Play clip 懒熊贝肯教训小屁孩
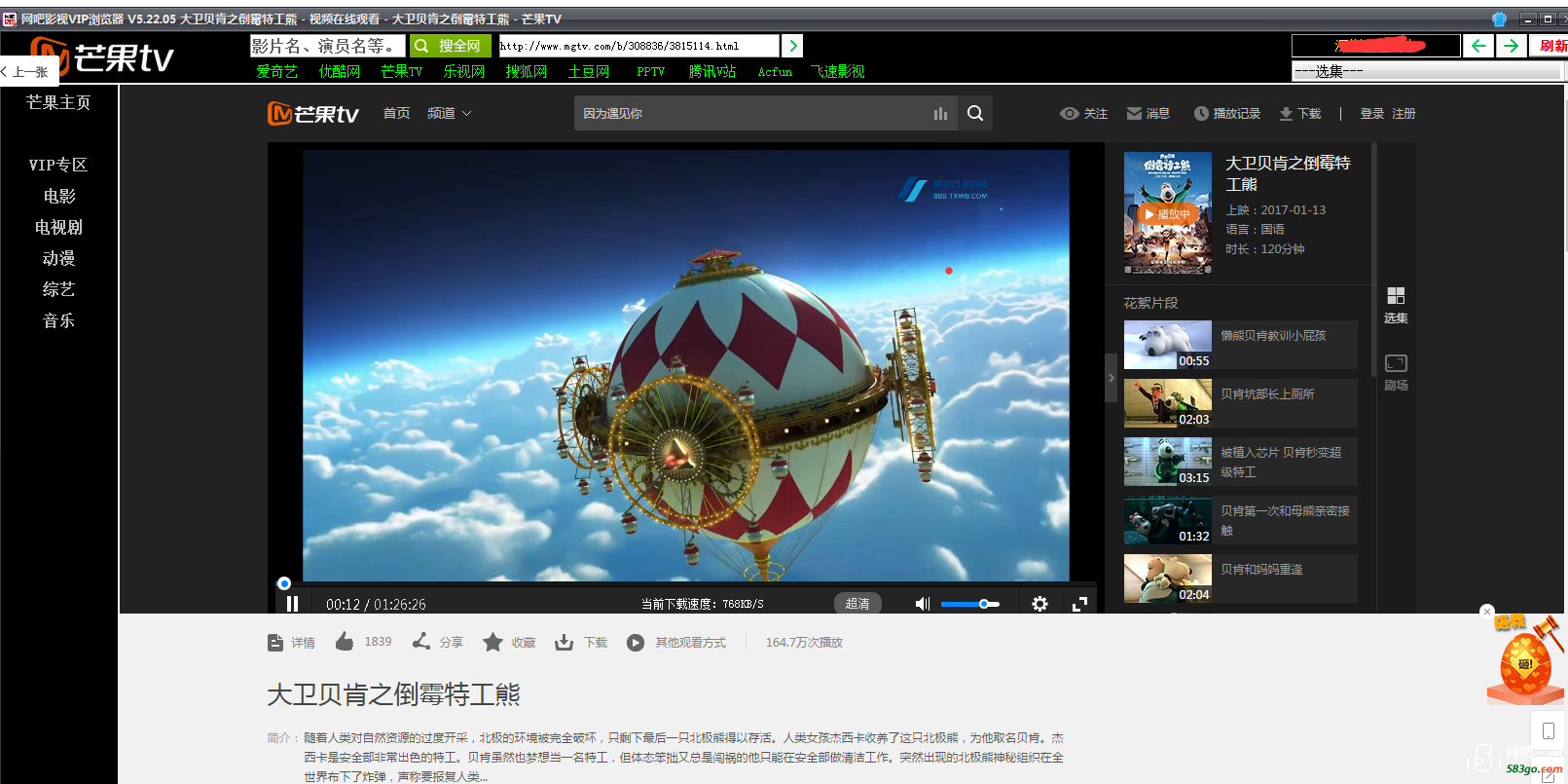 point(1241,345)
